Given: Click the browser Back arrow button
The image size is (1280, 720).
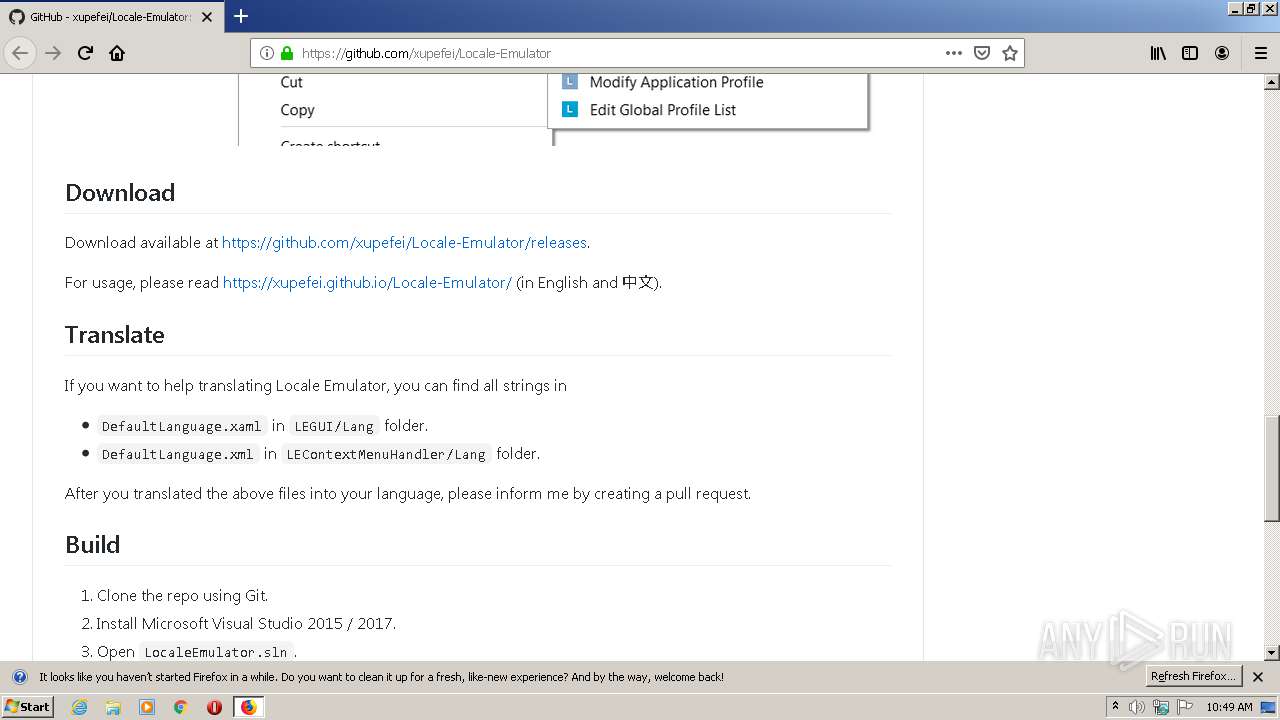Looking at the screenshot, I should coord(20,53).
